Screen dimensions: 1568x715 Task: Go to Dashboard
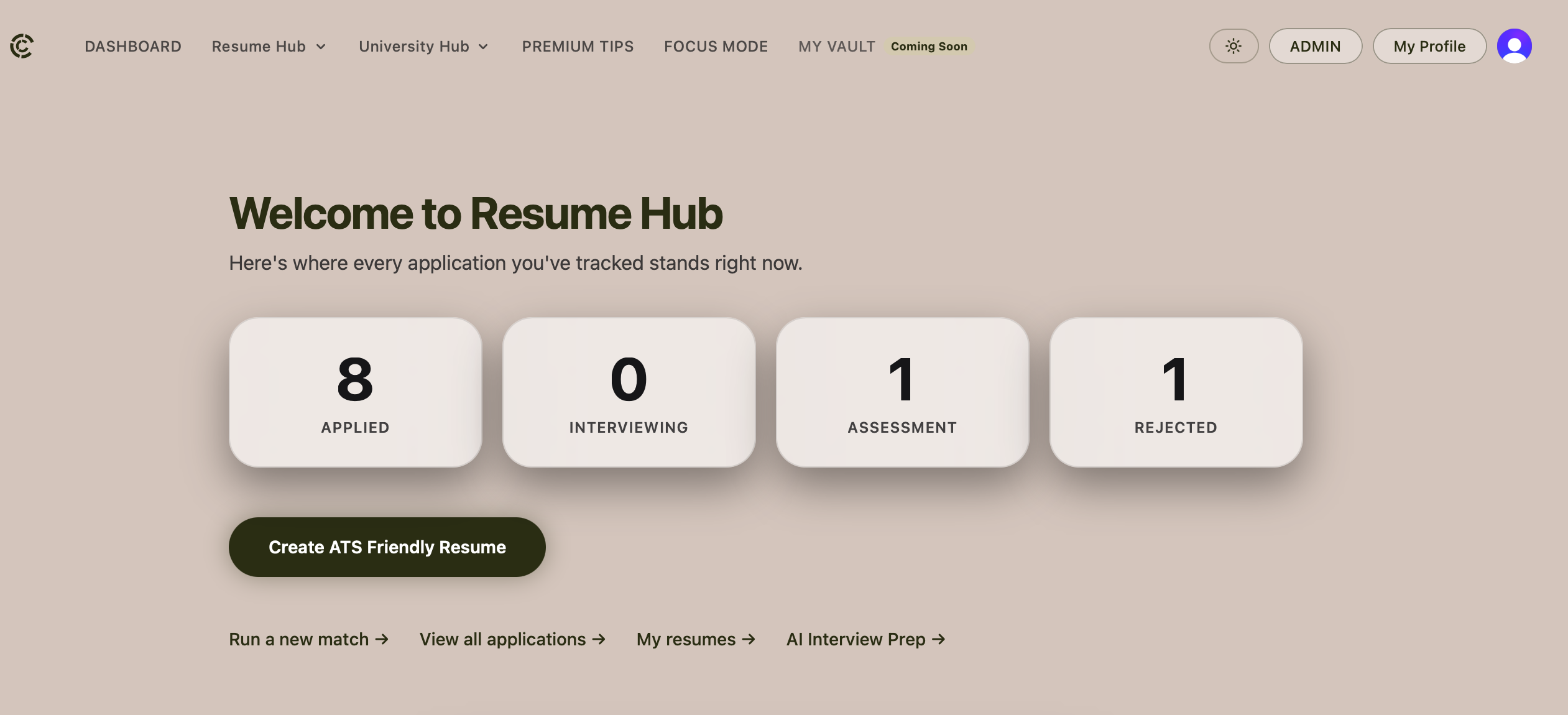click(x=133, y=47)
